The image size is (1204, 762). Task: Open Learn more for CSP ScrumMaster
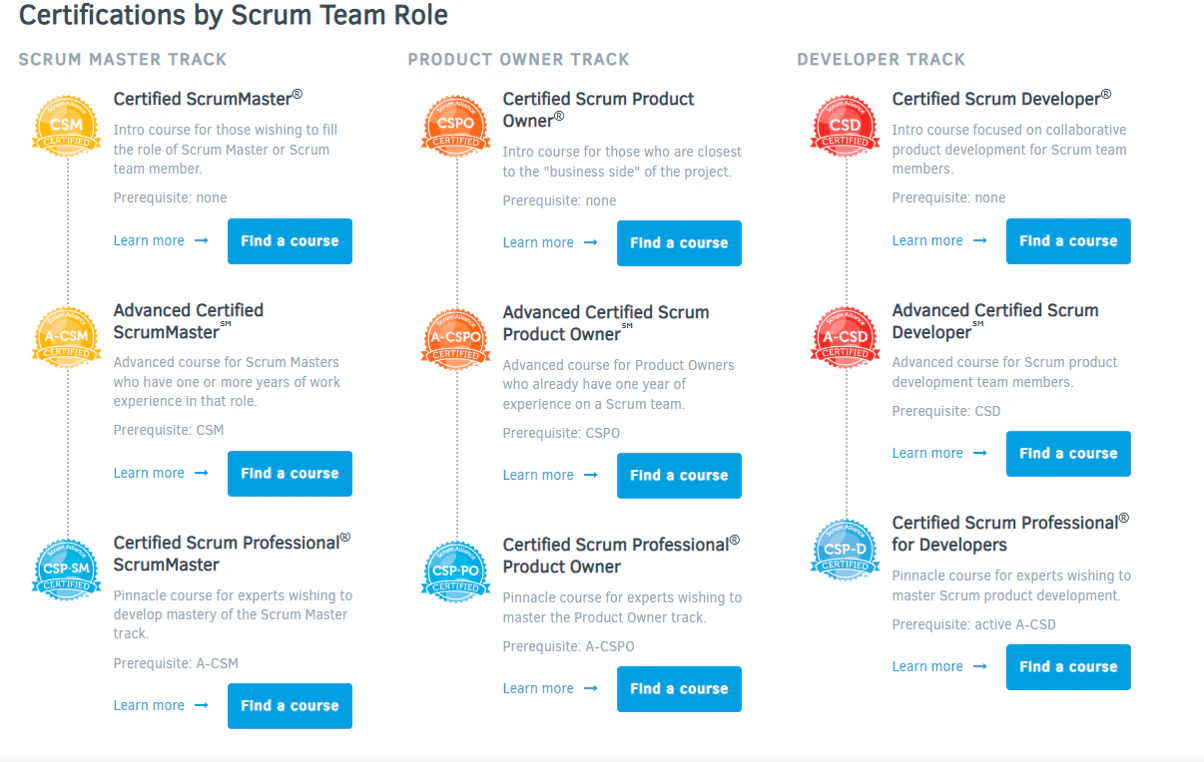pyautogui.click(x=161, y=706)
